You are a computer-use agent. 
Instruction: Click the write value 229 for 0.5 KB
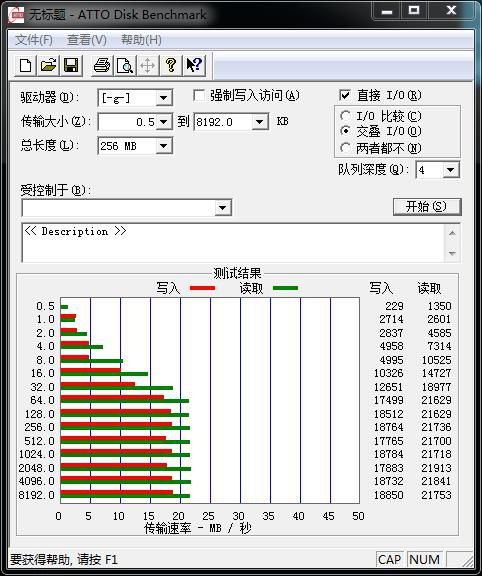[x=394, y=306]
